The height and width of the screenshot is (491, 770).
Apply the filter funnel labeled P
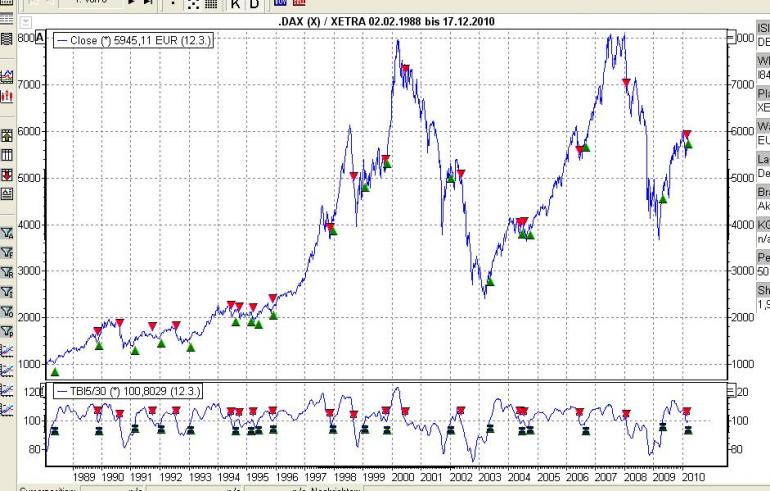pyautogui.click(x=7, y=331)
